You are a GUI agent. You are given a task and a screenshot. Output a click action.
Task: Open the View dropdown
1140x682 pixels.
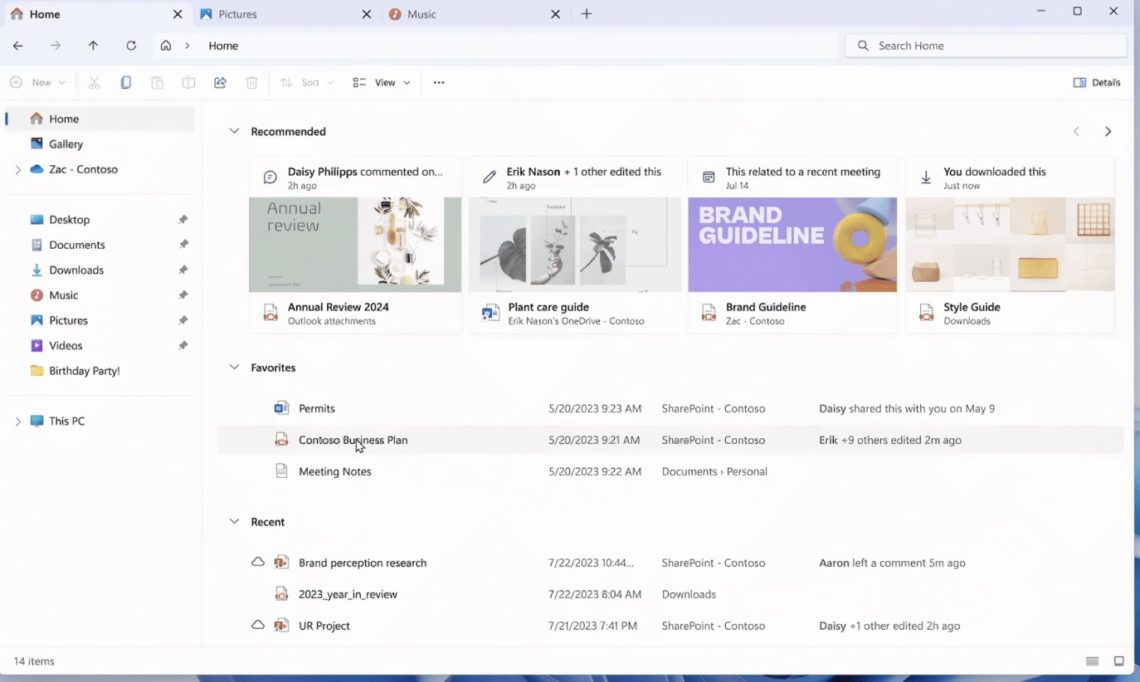(x=381, y=82)
